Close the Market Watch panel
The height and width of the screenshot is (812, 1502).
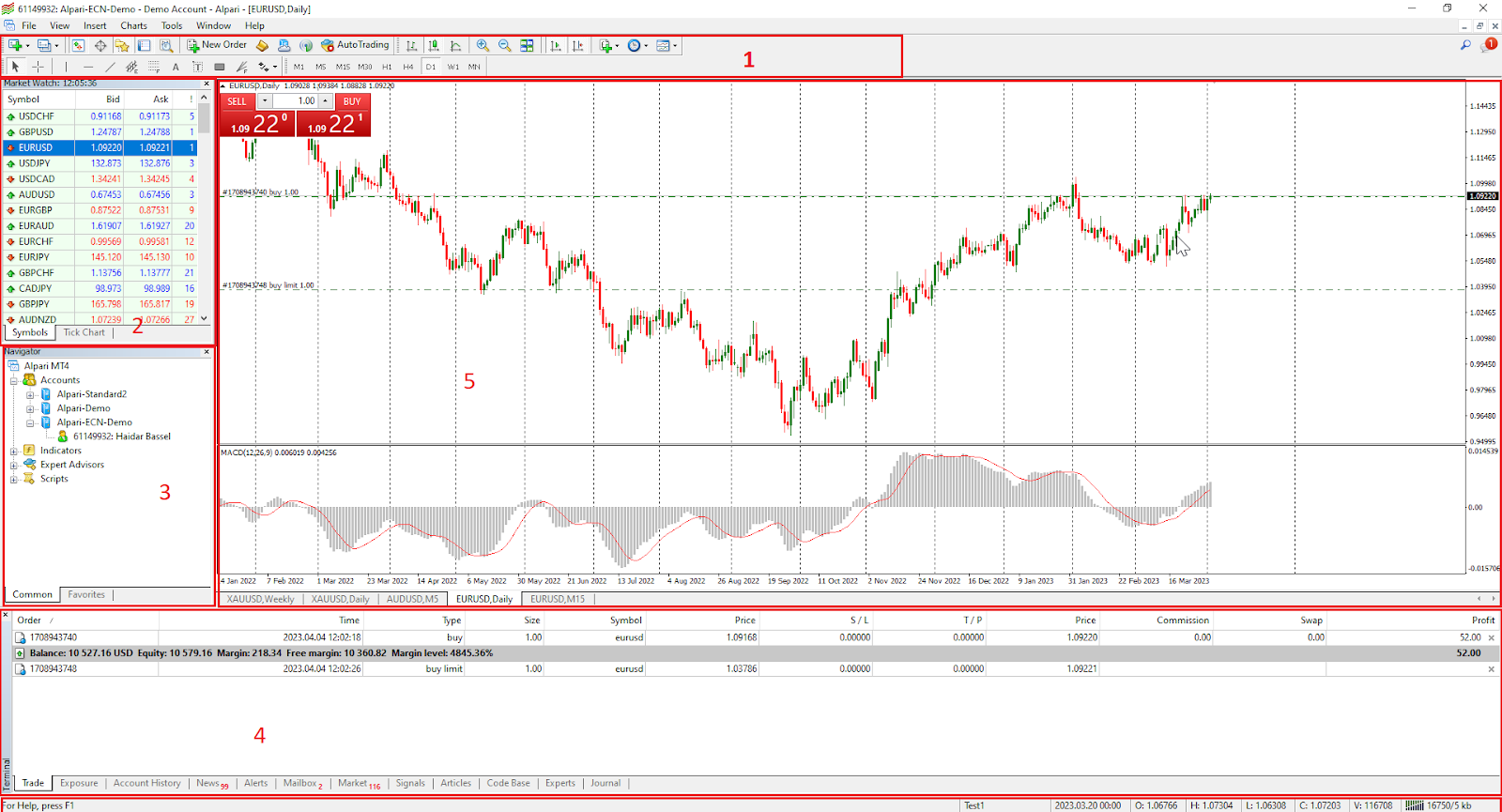pos(207,84)
